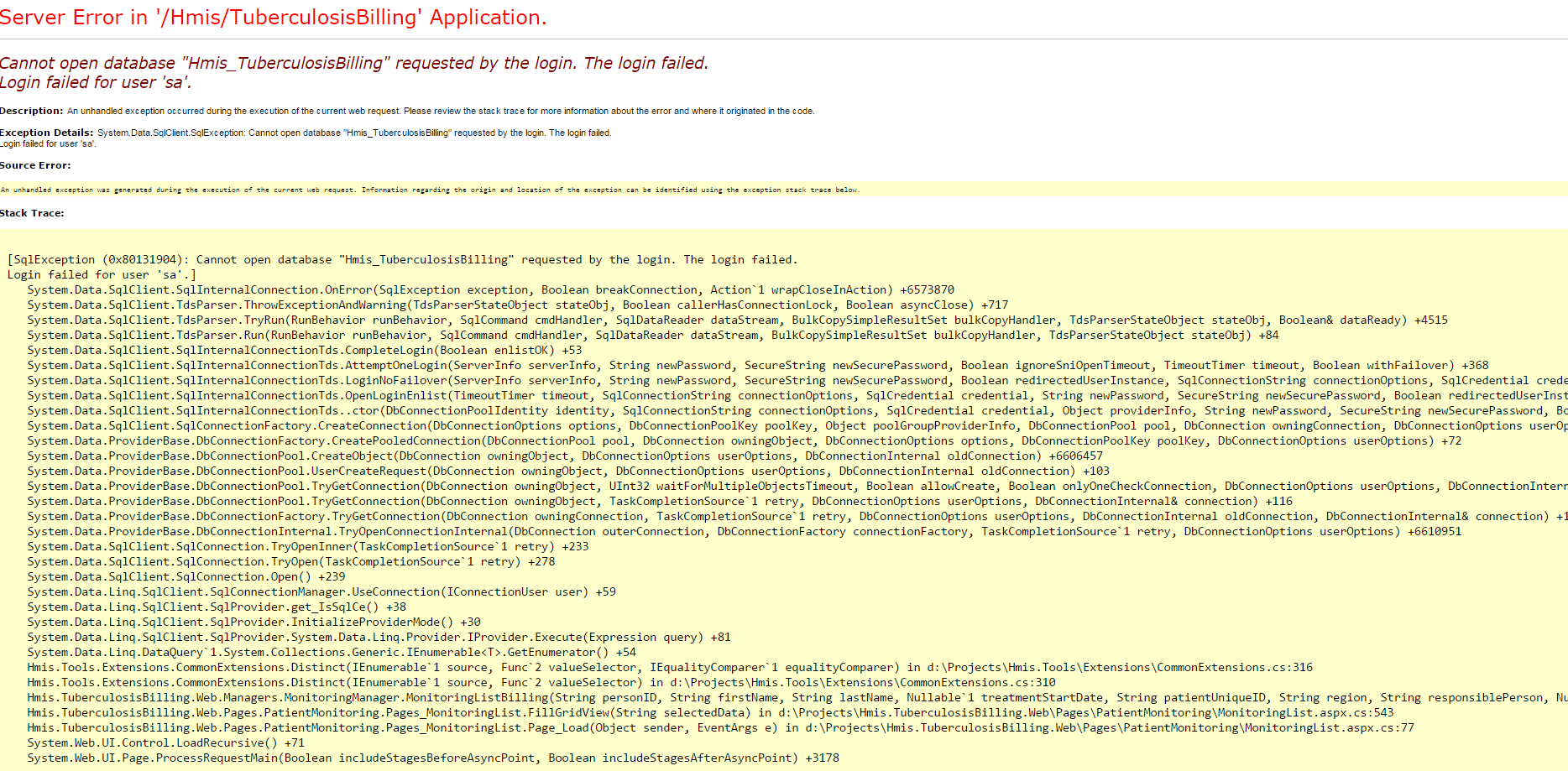Click the TdsParser.ThrowExceptionAndWarning stack line
This screenshot has width=1568, height=771.
517,305
